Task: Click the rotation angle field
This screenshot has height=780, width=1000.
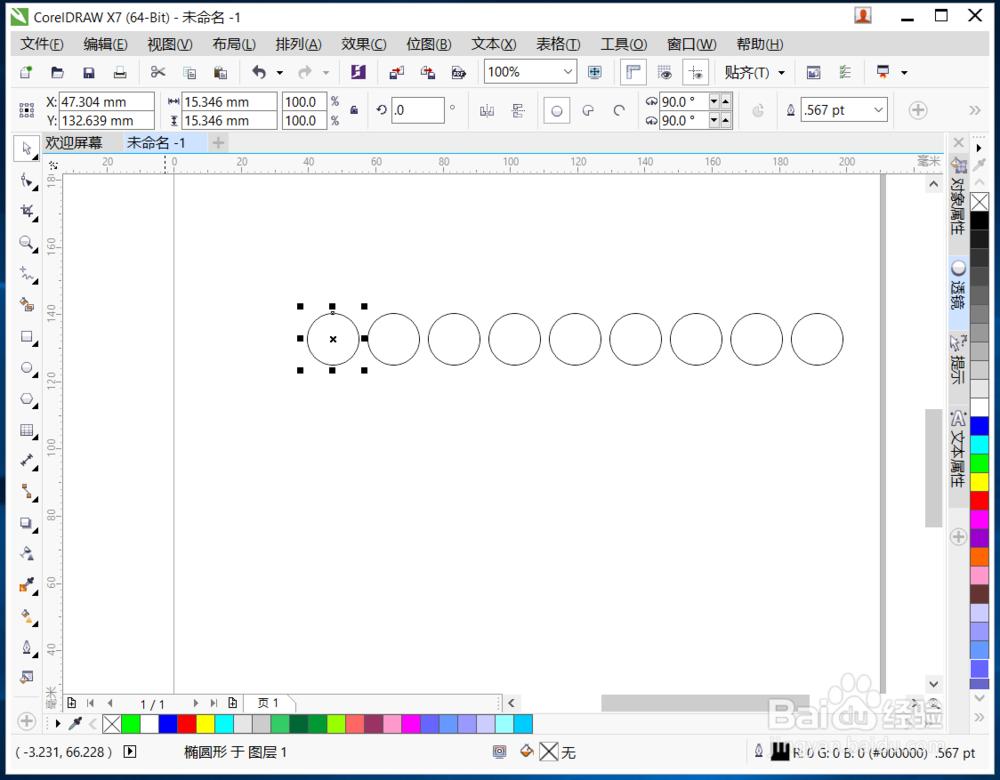Action: click(x=418, y=110)
